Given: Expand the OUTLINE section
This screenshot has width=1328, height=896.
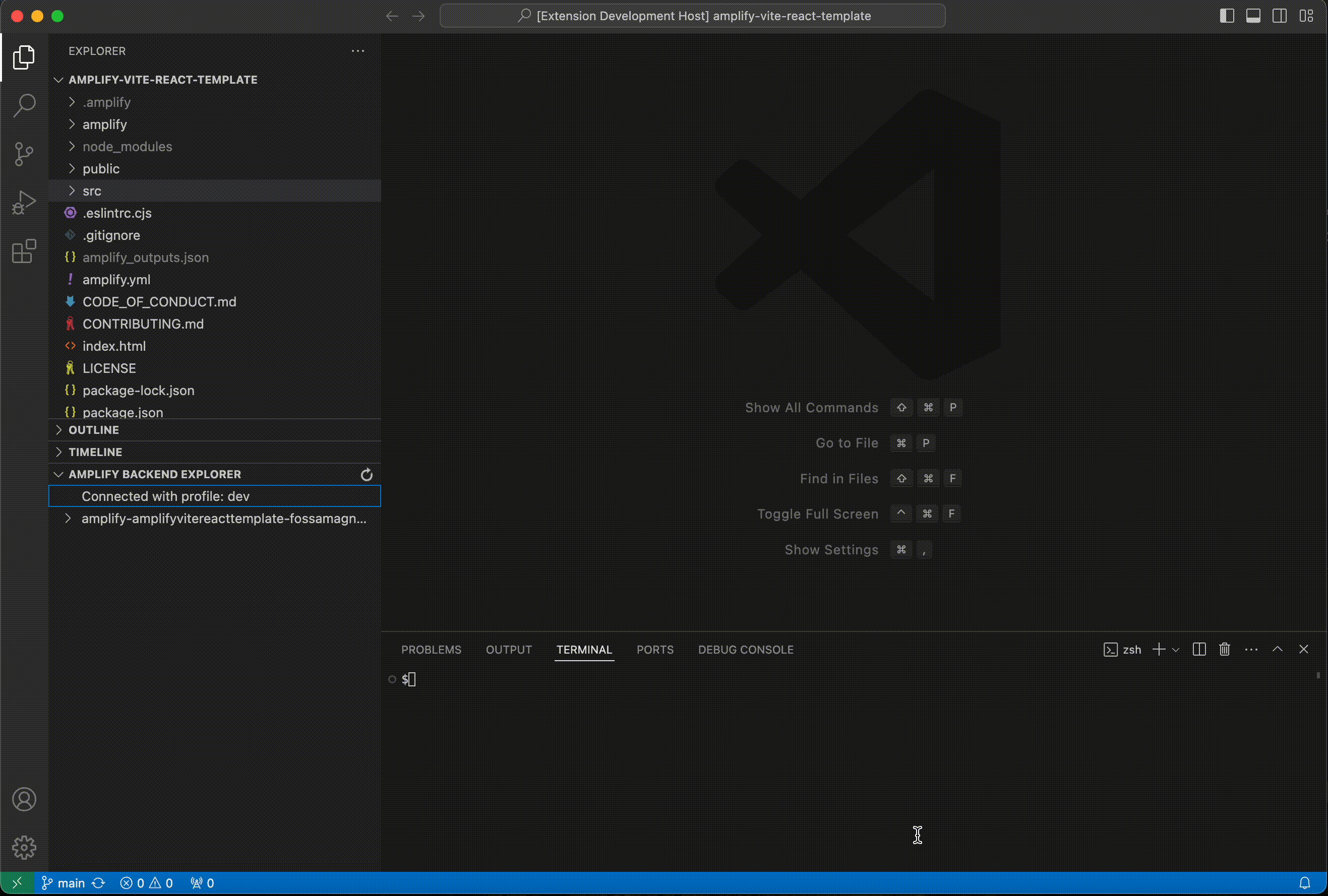Looking at the screenshot, I should click(x=94, y=430).
